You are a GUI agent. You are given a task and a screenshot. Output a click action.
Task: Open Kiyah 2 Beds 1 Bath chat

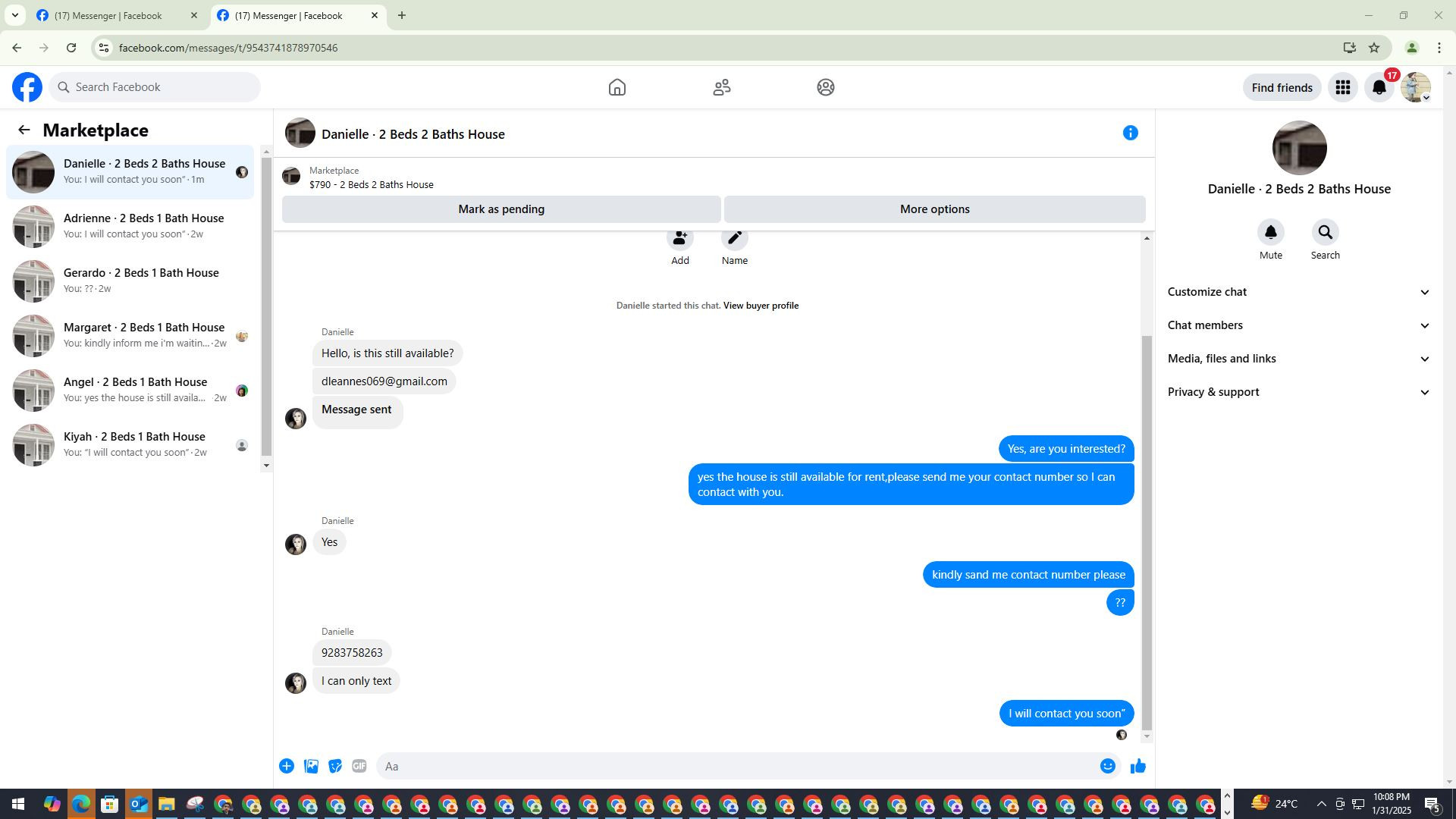click(130, 445)
